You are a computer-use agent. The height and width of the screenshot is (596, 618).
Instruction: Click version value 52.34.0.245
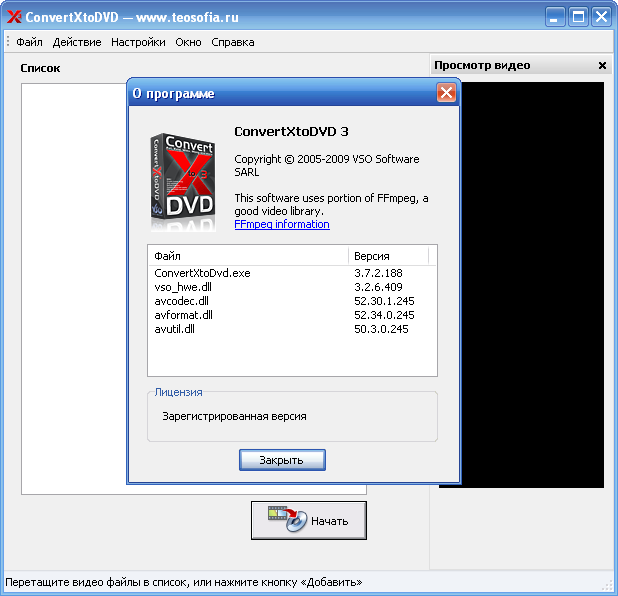[384, 315]
